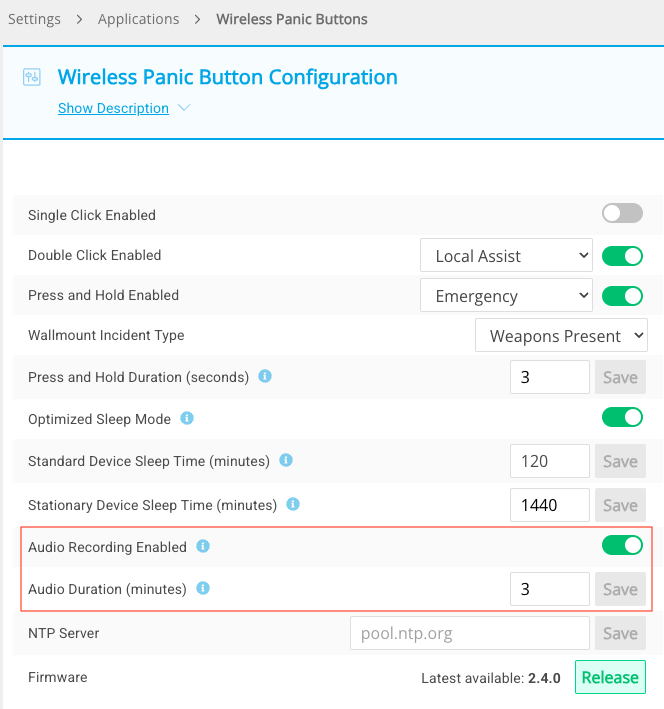Click info icon beside Audio Recording Enabled

pos(203,546)
